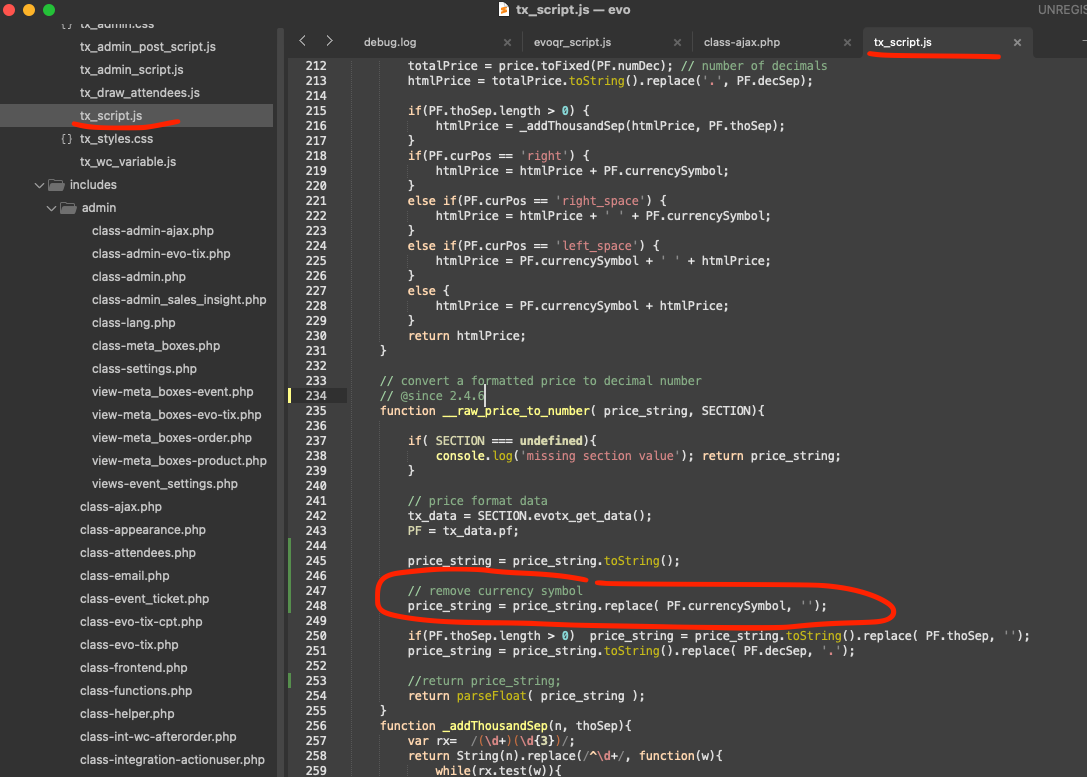Click on the __raw_price_to_number function name
This screenshot has height=777, width=1087.
click(516, 411)
